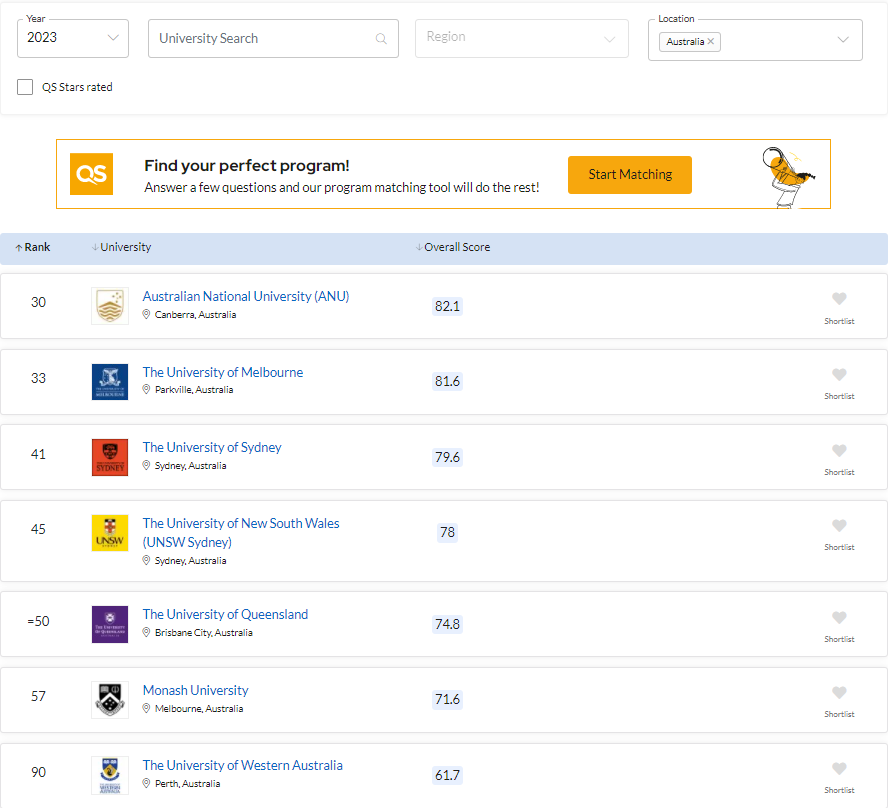Viewport: 888px width, 808px height.
Task: Remove the Australia location tag
Action: click(711, 42)
